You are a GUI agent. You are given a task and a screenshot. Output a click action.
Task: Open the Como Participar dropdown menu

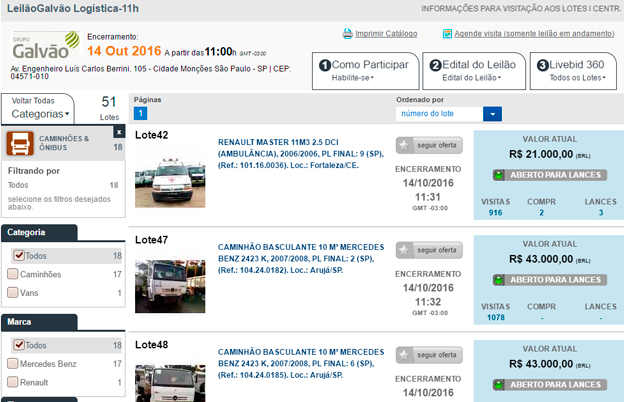click(364, 71)
